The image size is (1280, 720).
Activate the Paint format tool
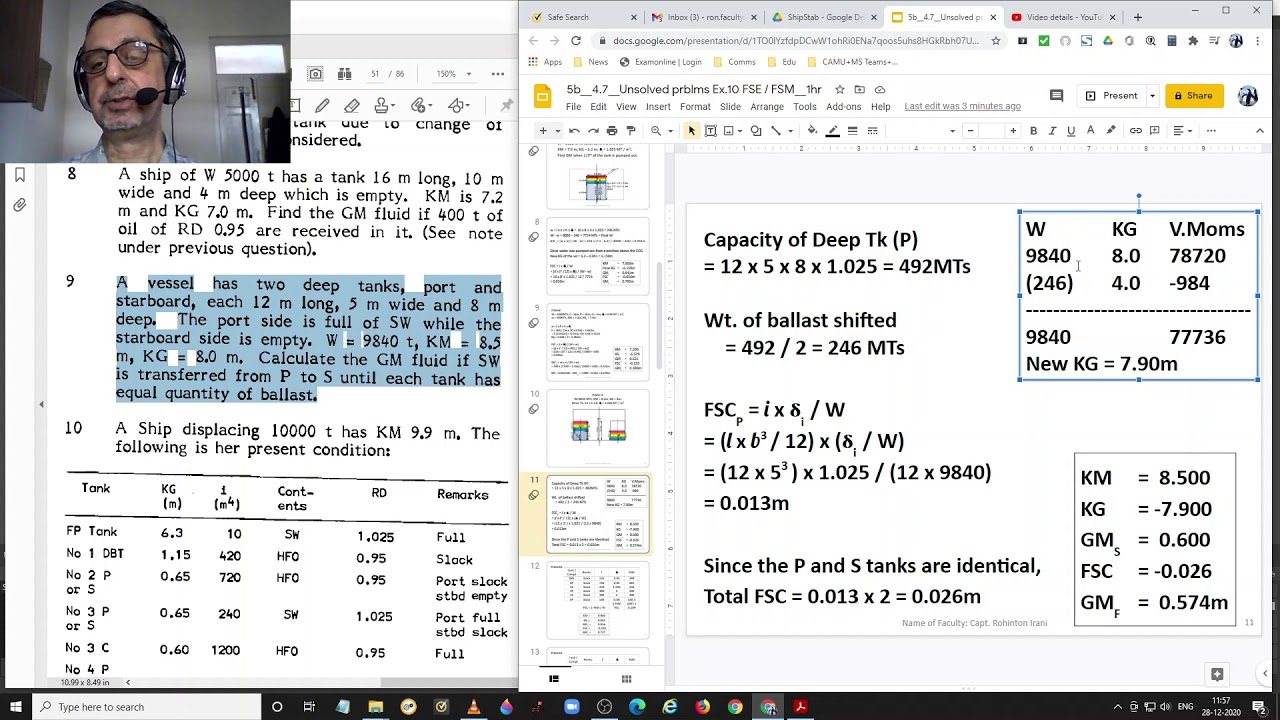630,131
